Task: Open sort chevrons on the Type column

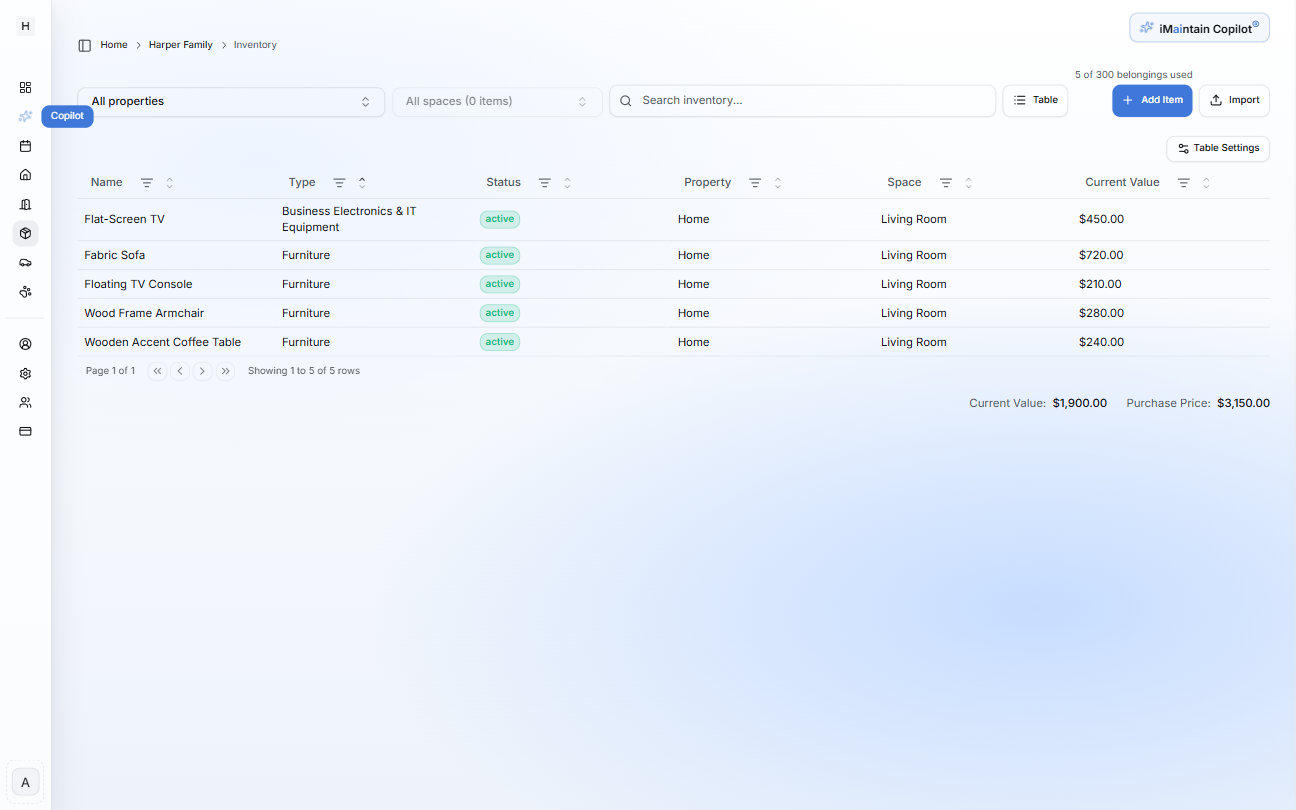Action: (362, 182)
